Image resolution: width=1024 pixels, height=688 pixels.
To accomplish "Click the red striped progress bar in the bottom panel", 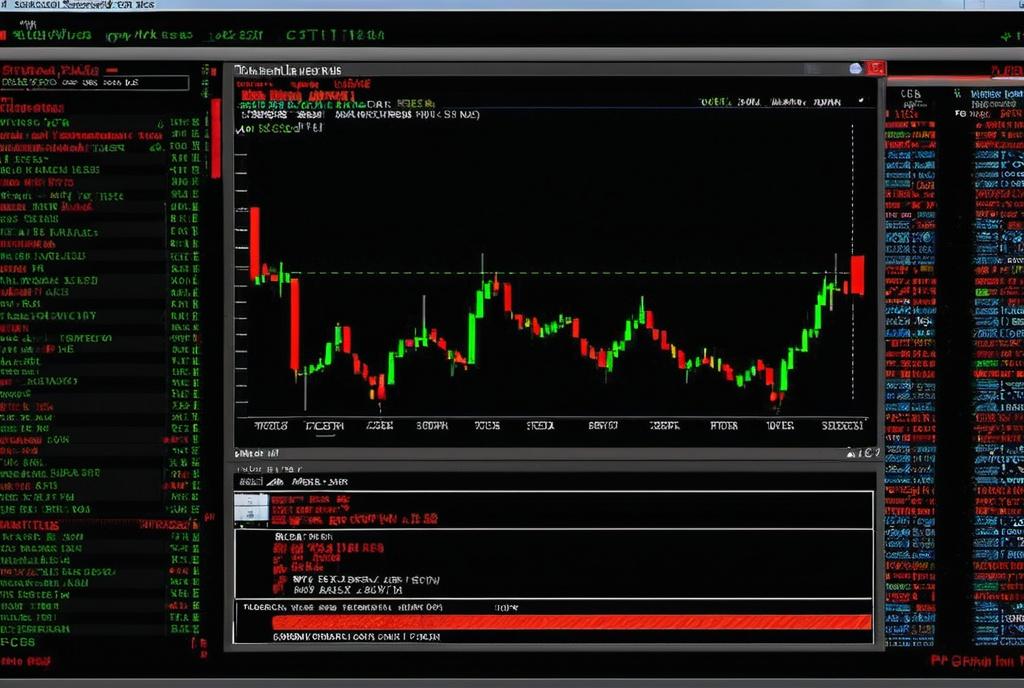I will pyautogui.click(x=571, y=622).
